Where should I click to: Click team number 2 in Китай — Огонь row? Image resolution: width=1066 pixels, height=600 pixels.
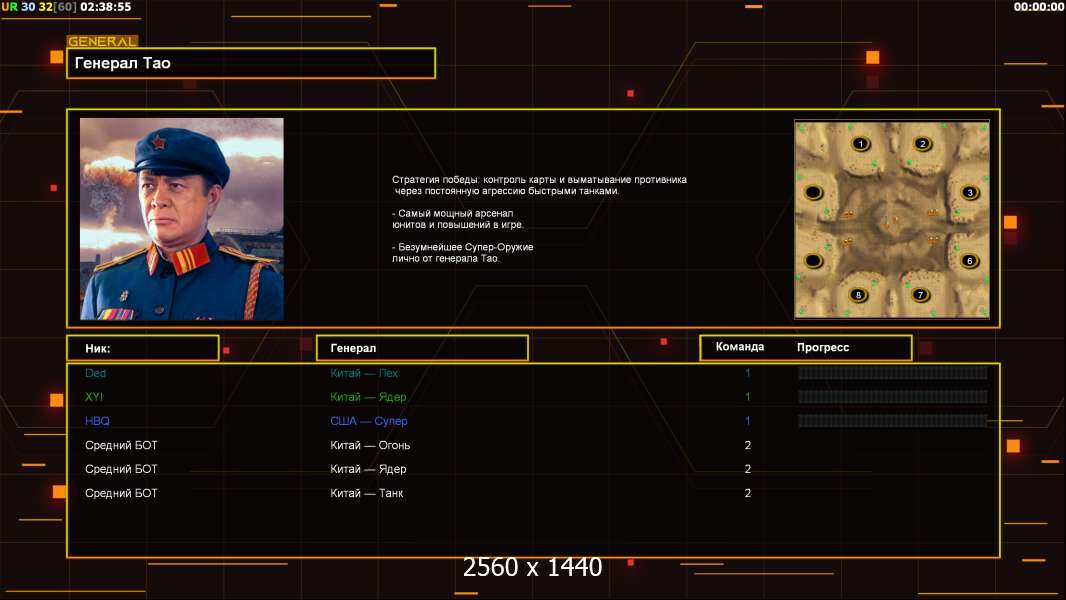pyautogui.click(x=748, y=445)
